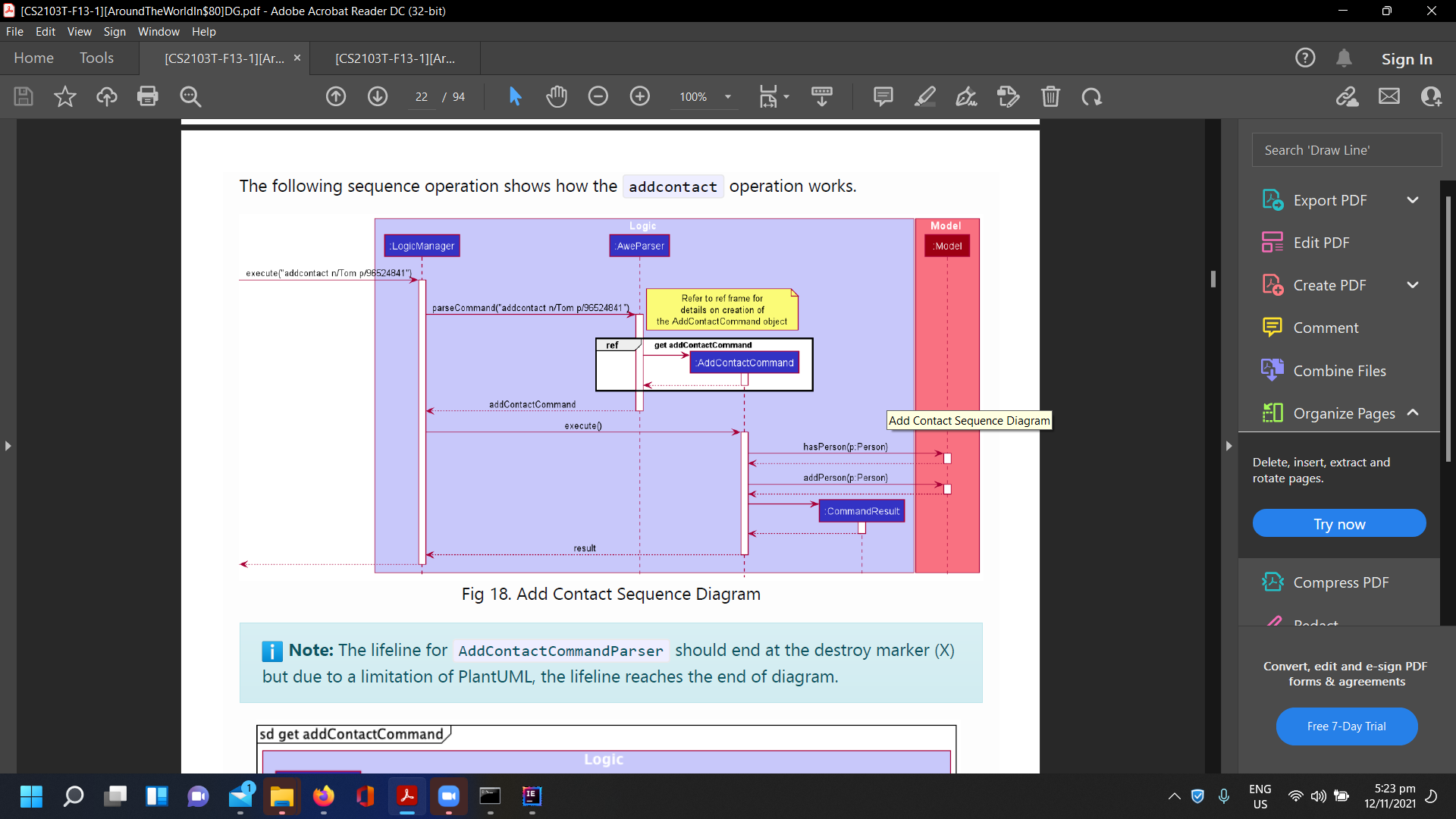Viewport: 1456px width, 819px height.
Task: Click the Sign In button
Action: click(x=1407, y=58)
